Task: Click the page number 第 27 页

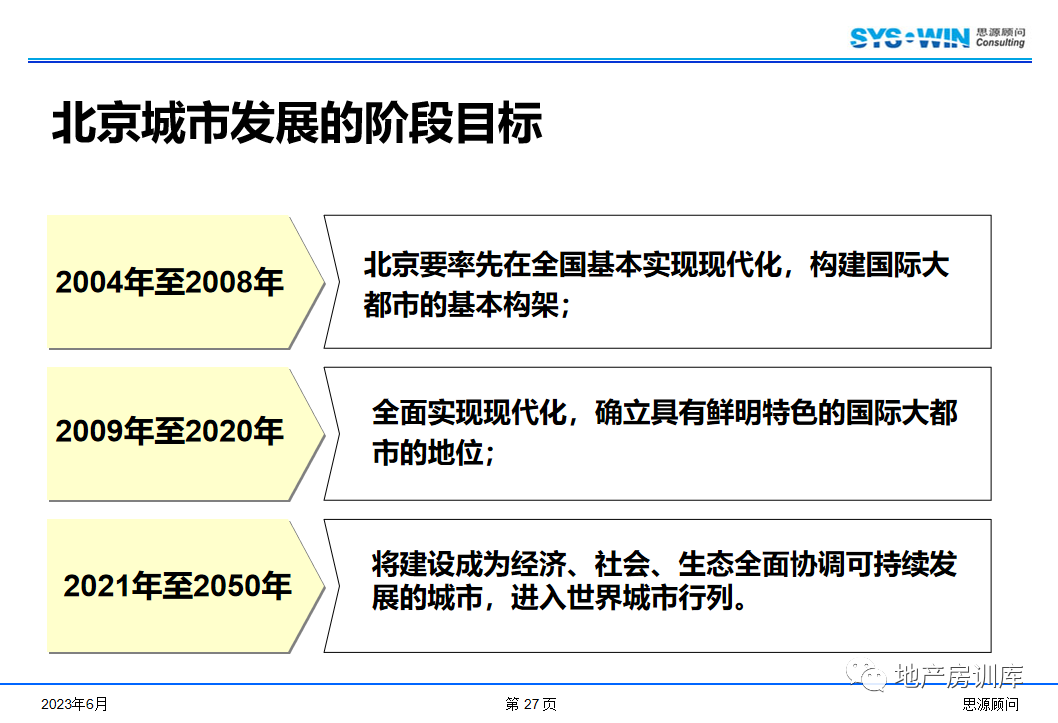Action: 531,704
